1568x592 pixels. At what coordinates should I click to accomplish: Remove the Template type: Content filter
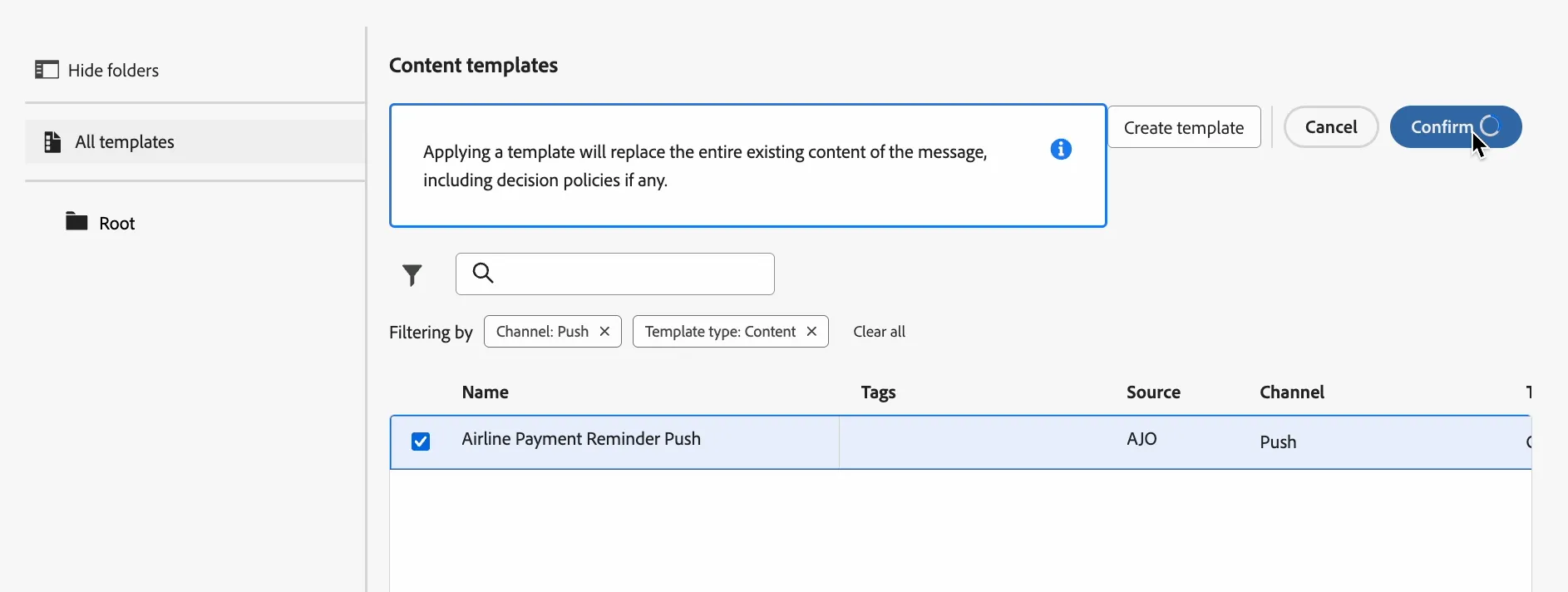pos(811,332)
